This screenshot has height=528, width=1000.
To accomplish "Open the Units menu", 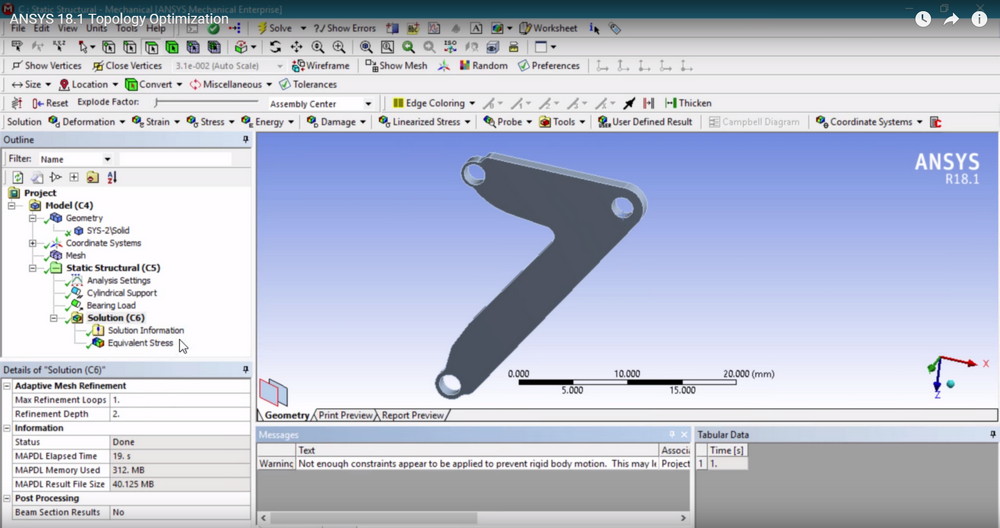I will 96,28.
